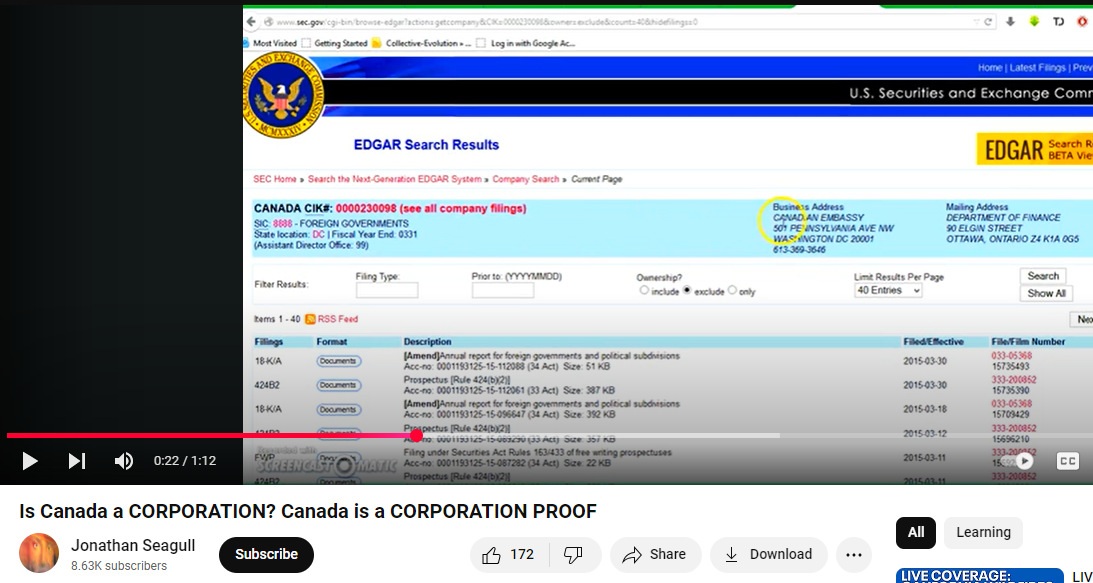Select the include ownership radio button

point(644,291)
